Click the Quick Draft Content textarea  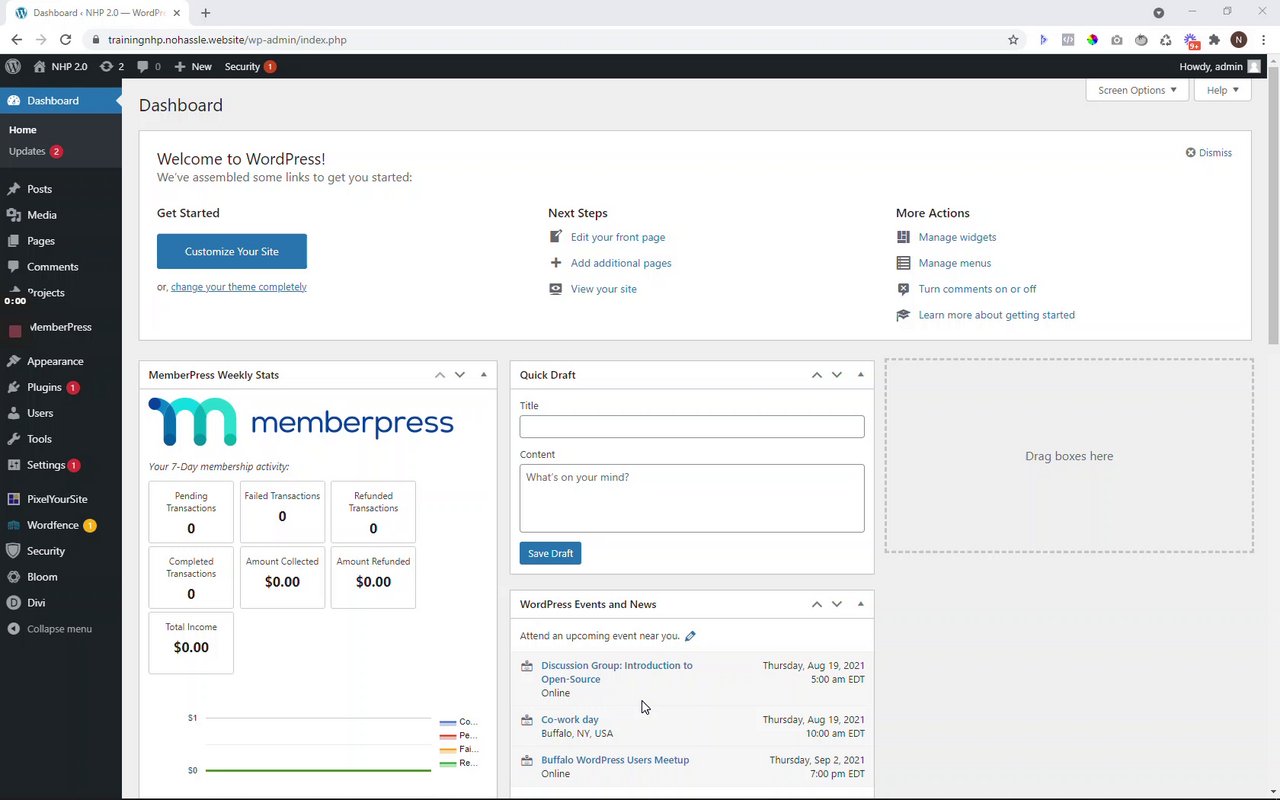pyautogui.click(x=692, y=498)
